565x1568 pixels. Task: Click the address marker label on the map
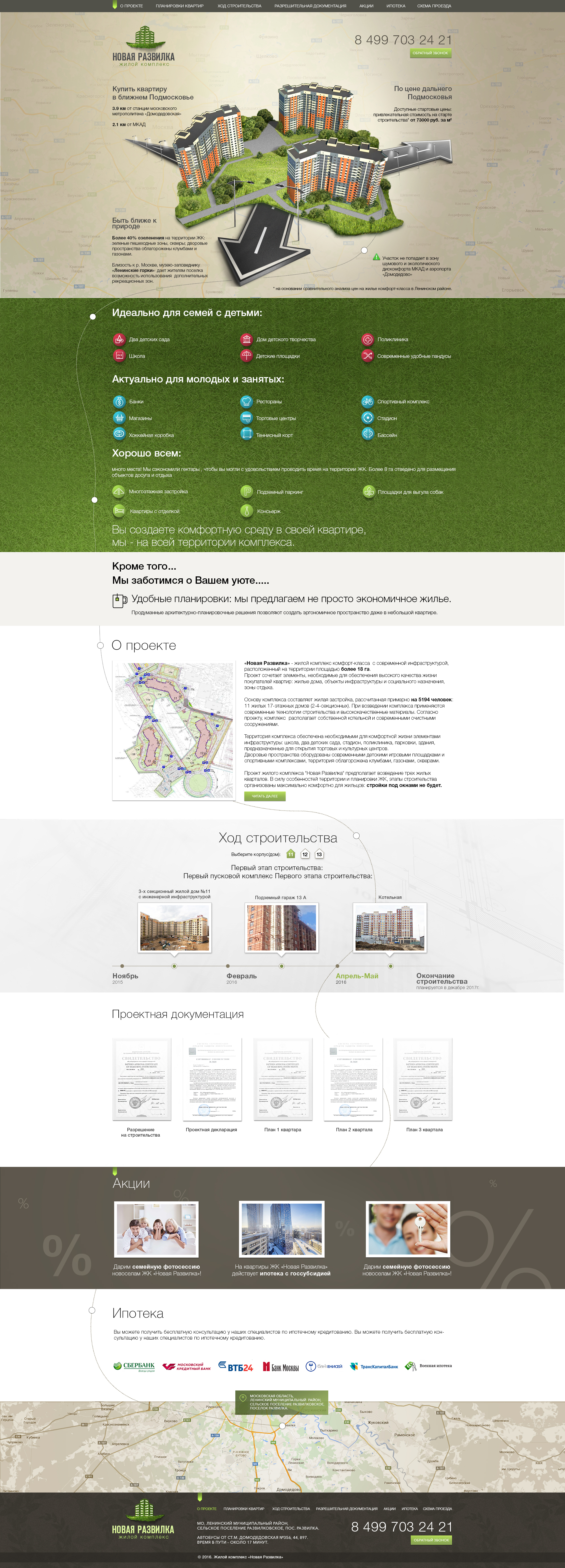282,1402
